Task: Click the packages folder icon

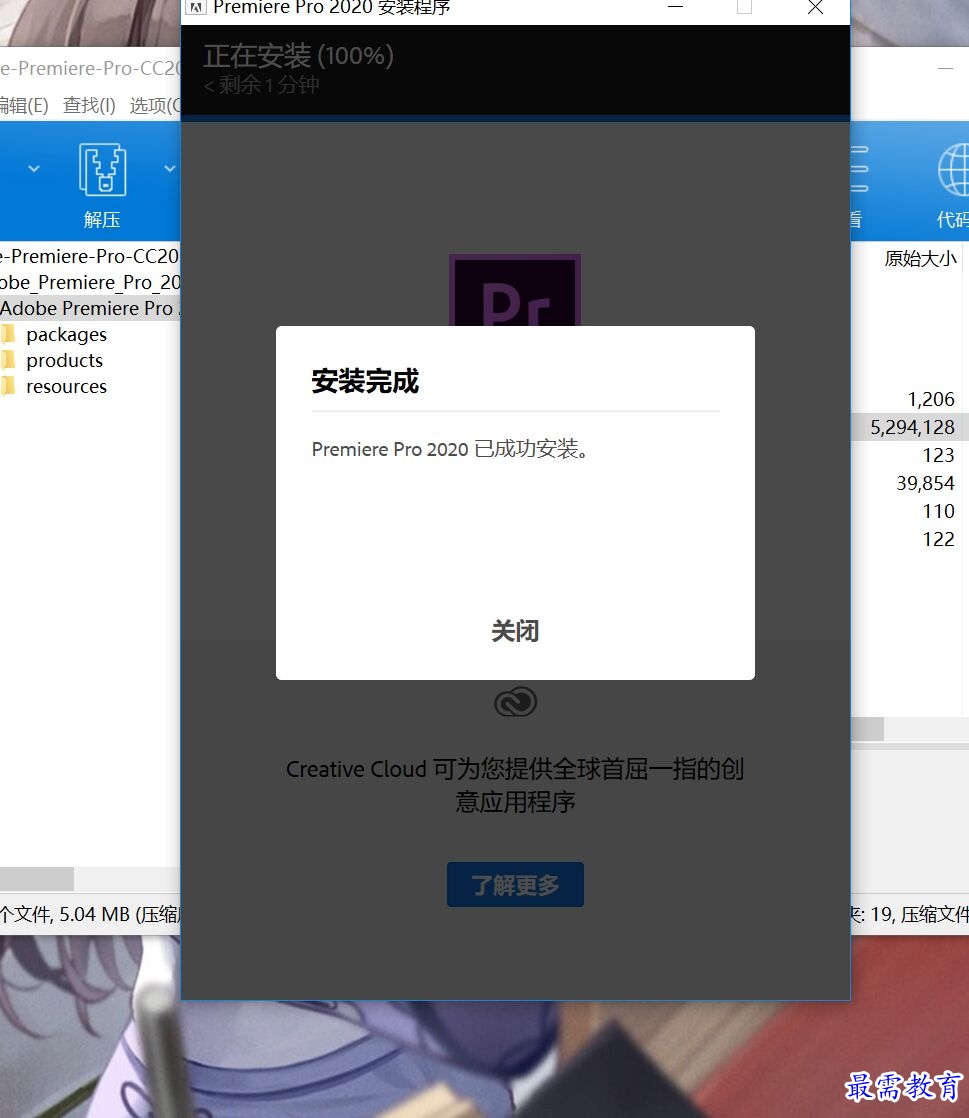Action: coord(9,334)
